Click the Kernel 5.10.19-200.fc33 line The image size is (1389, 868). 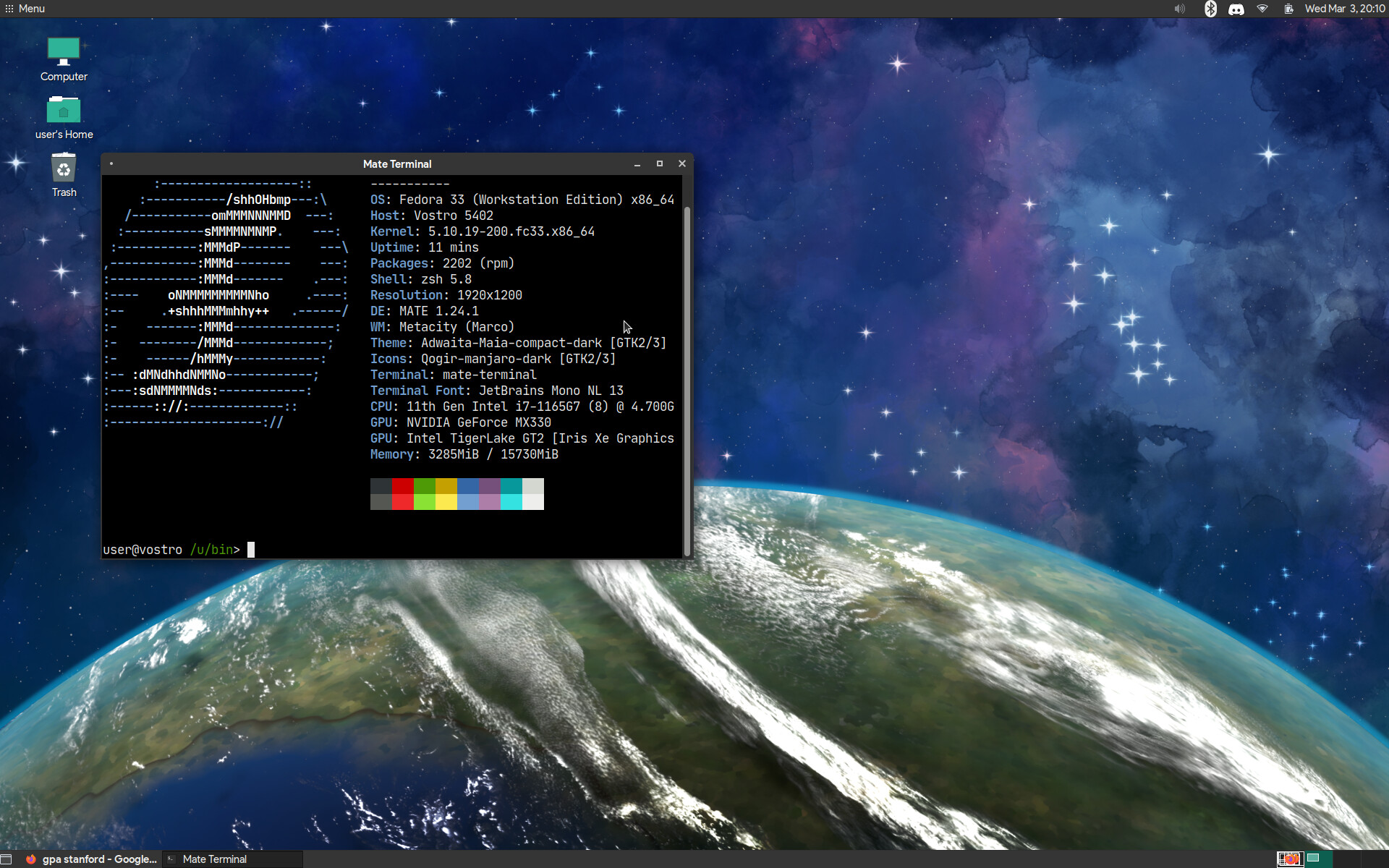483,231
